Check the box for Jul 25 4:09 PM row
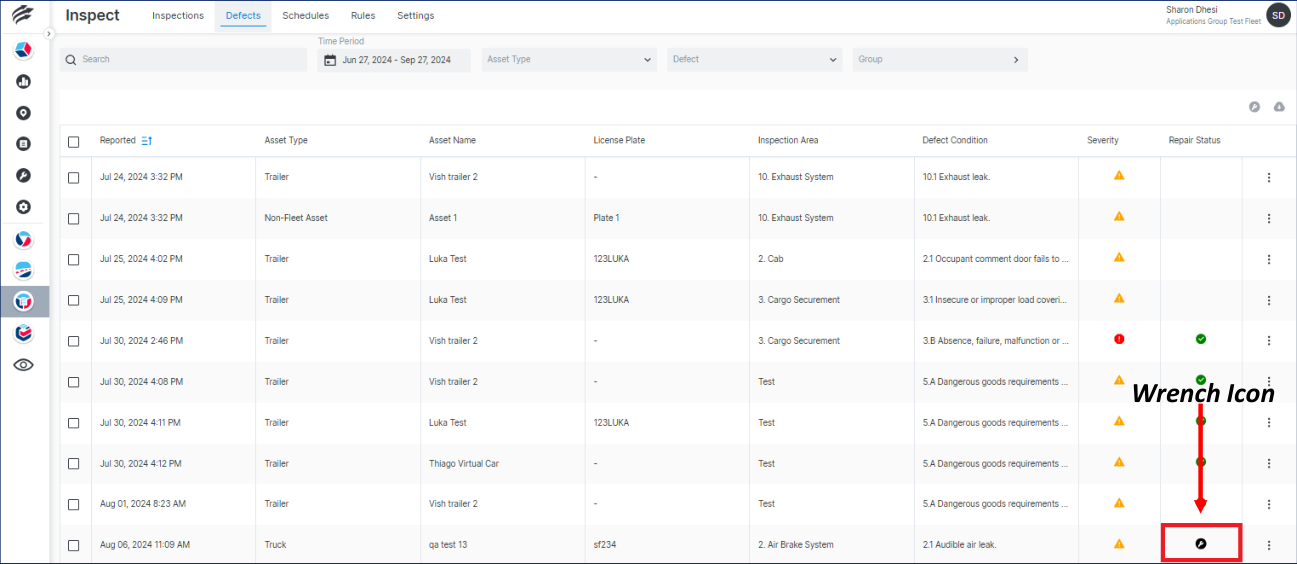The width and height of the screenshot is (1297, 564). (x=74, y=300)
